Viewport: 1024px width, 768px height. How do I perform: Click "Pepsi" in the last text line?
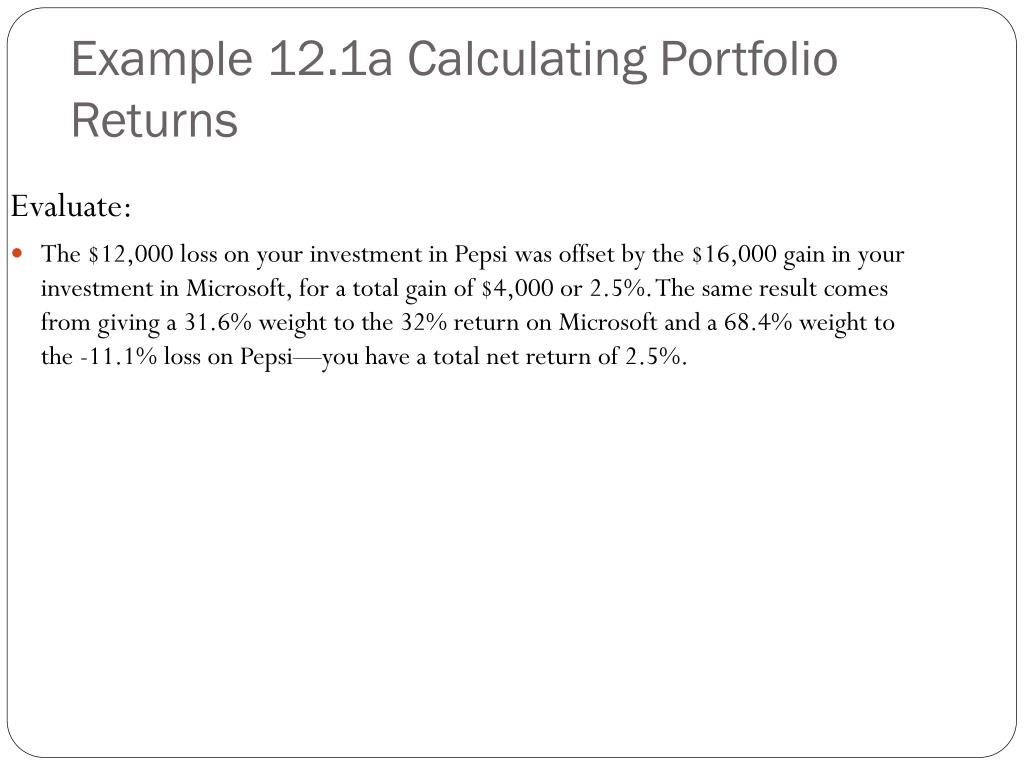pos(265,357)
